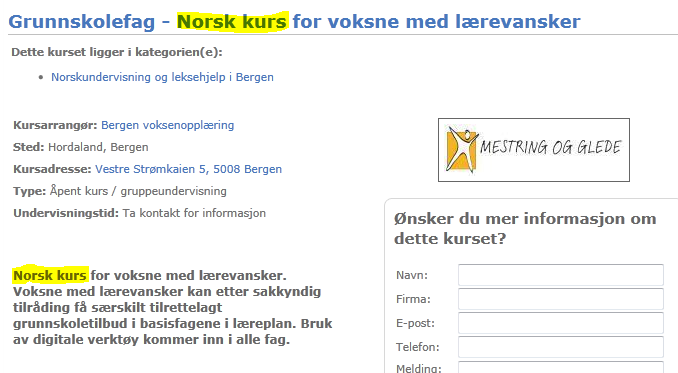
Task: Open the Norskundervisning og leksehjelp i Bergen link
Action: click(x=162, y=77)
